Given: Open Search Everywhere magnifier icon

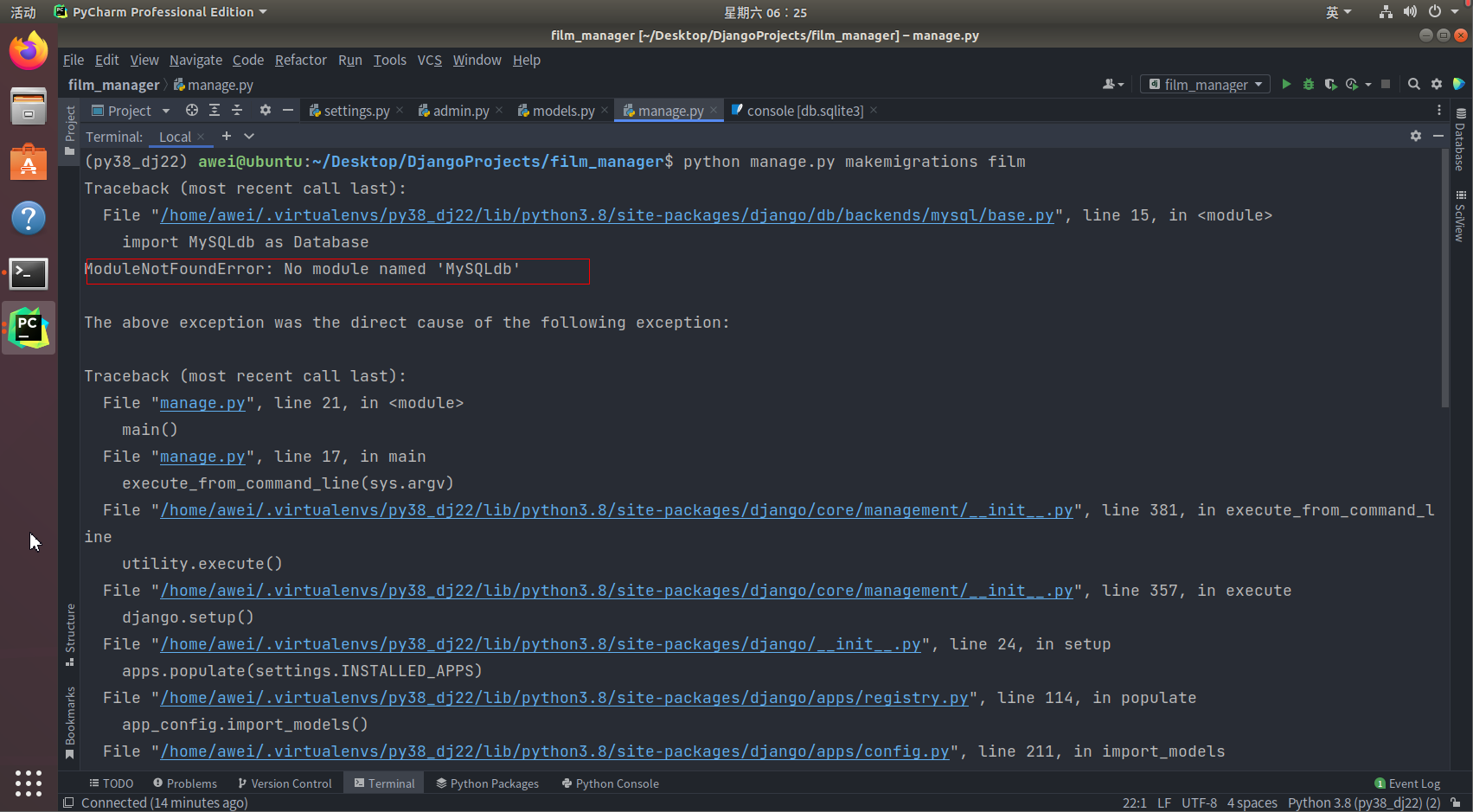Looking at the screenshot, I should point(1414,84).
